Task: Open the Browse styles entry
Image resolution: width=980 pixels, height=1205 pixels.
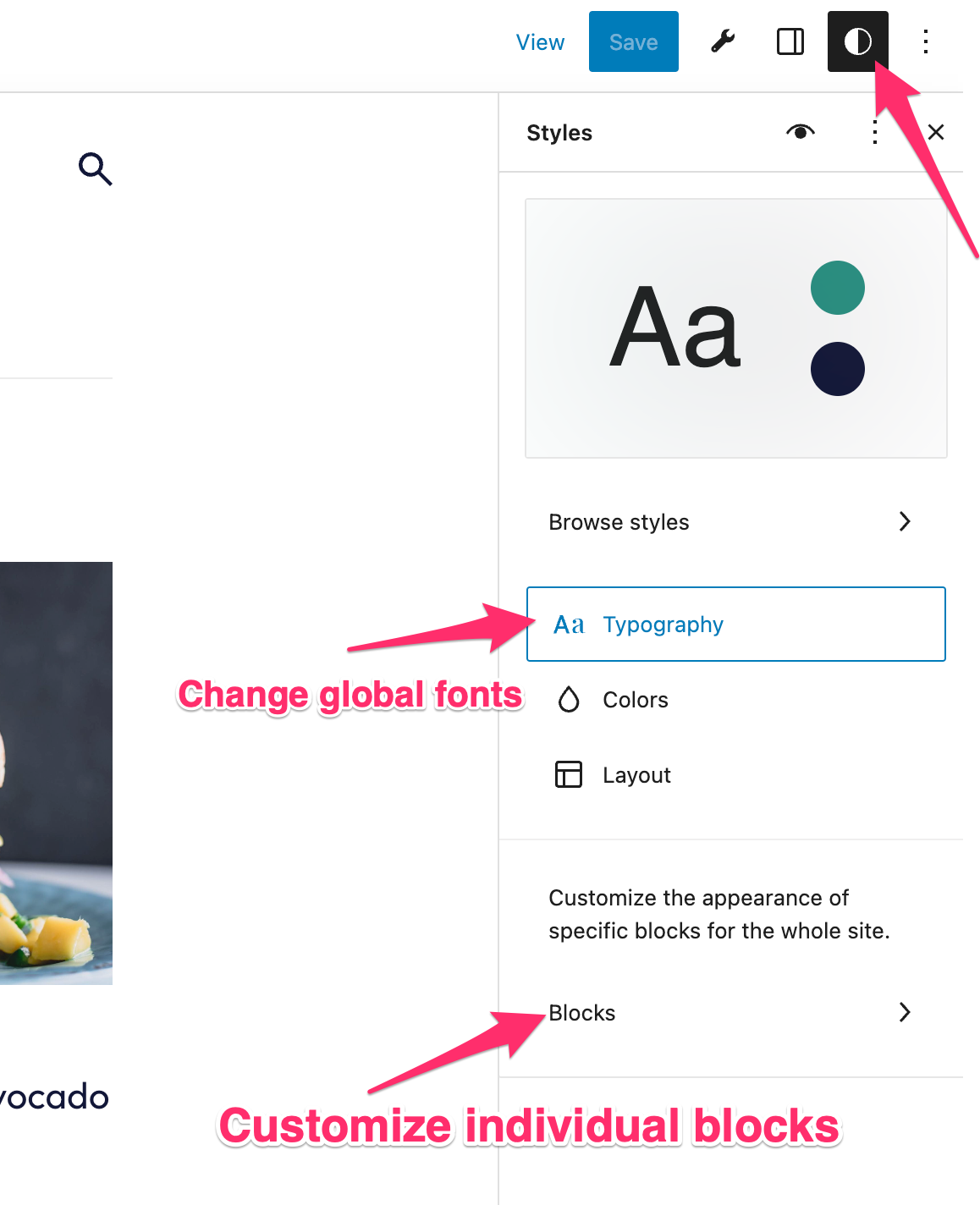Action: coord(619,522)
